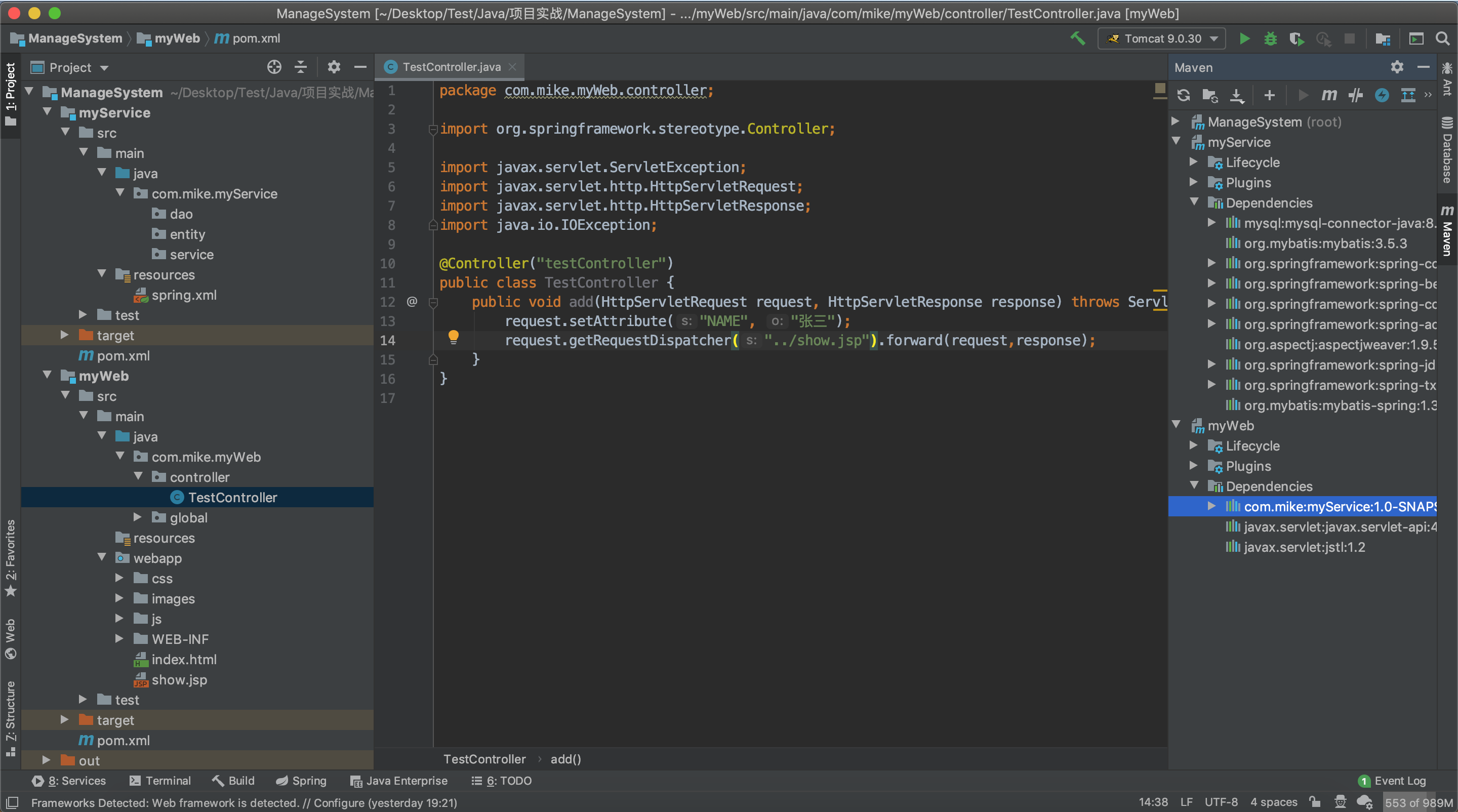Click the myWeb breadcrumb in navigation bar
This screenshot has width=1458, height=812.
coord(170,38)
